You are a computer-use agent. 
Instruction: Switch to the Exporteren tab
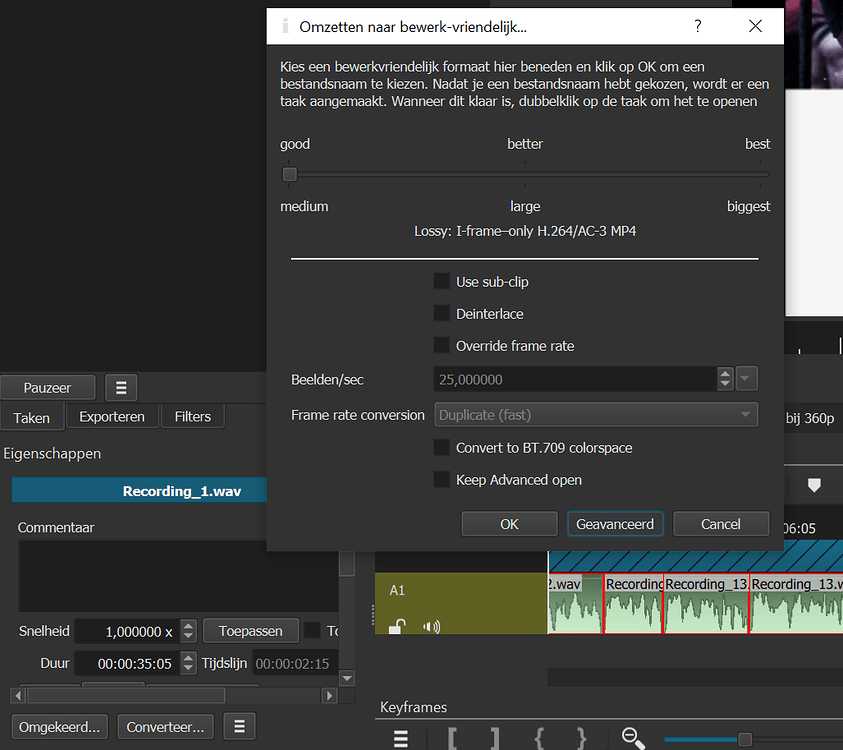tap(111, 416)
